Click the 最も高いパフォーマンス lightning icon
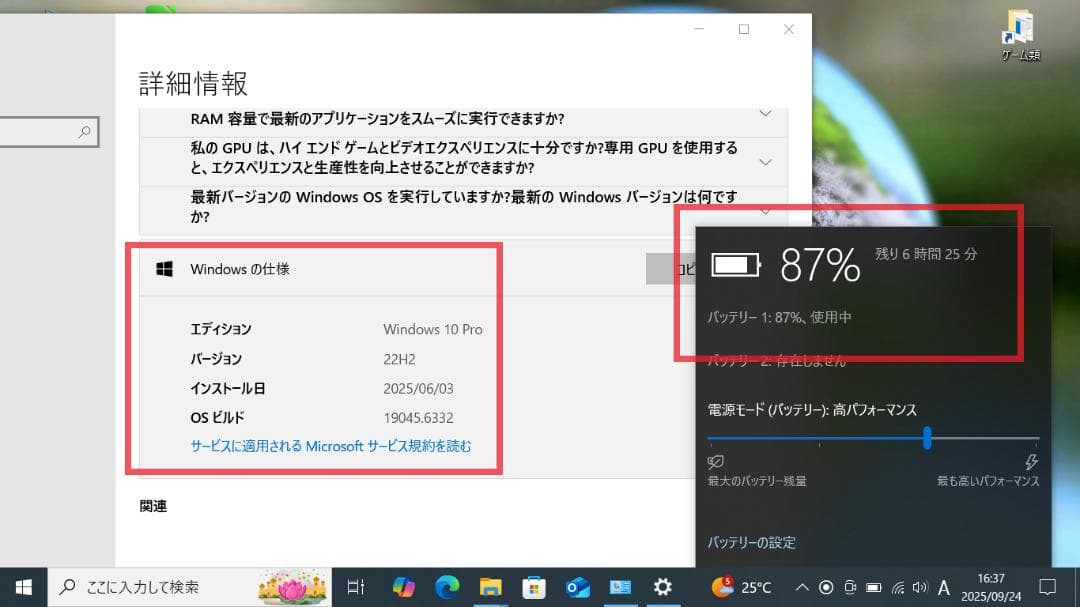Screen dimensions: 1080x607 click(1031, 462)
